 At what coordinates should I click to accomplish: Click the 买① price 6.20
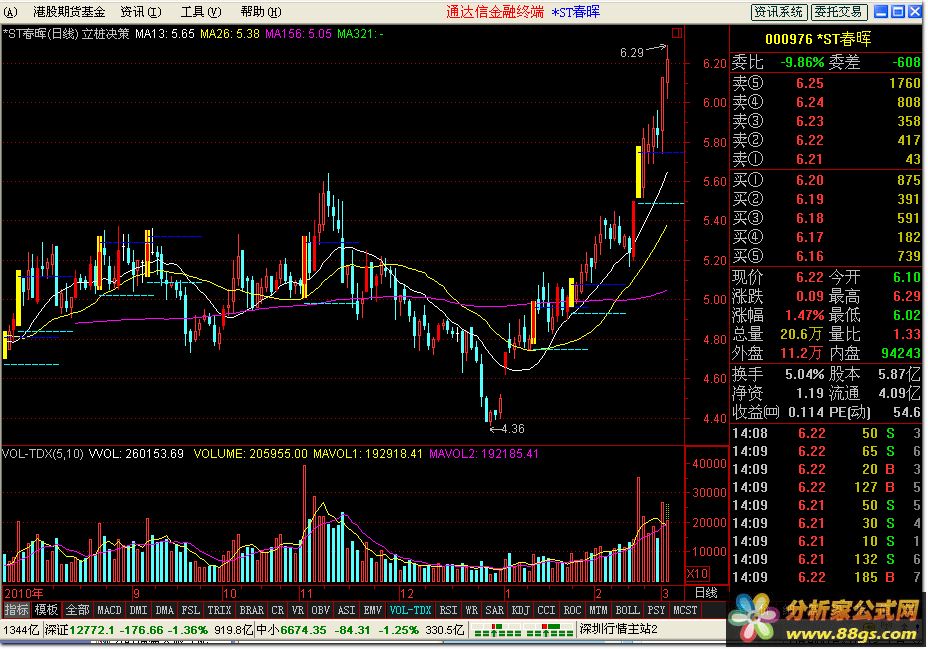tap(810, 180)
